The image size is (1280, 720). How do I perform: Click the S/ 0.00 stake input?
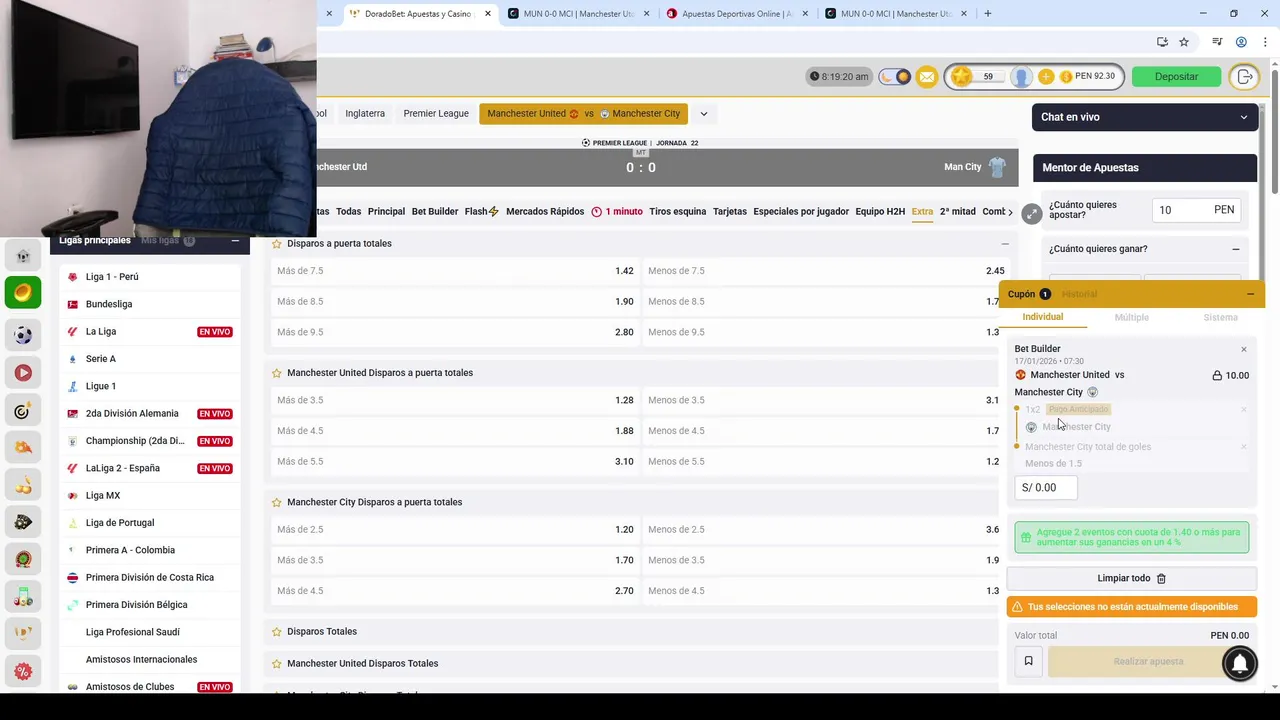pyautogui.click(x=1046, y=488)
